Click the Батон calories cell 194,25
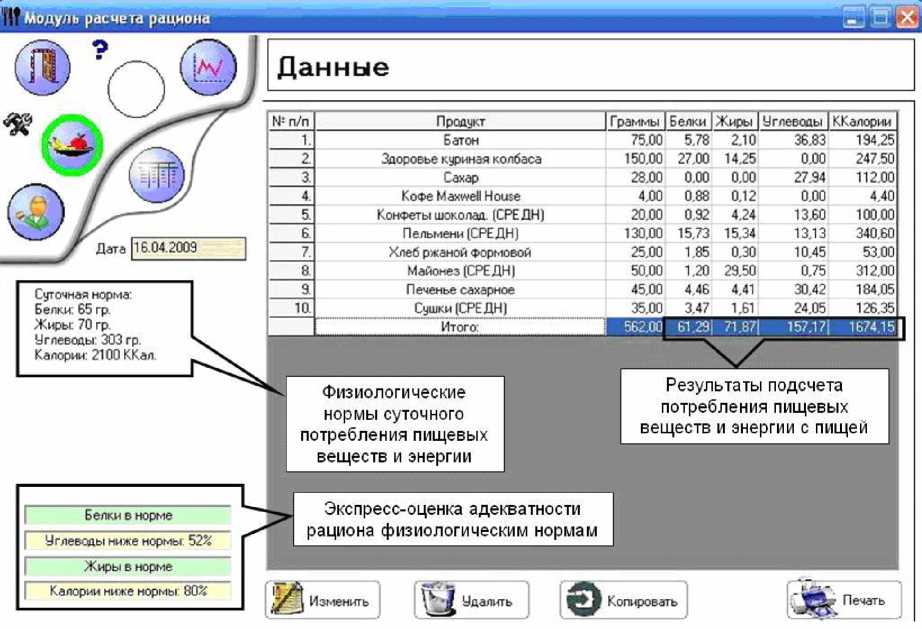 [863, 140]
